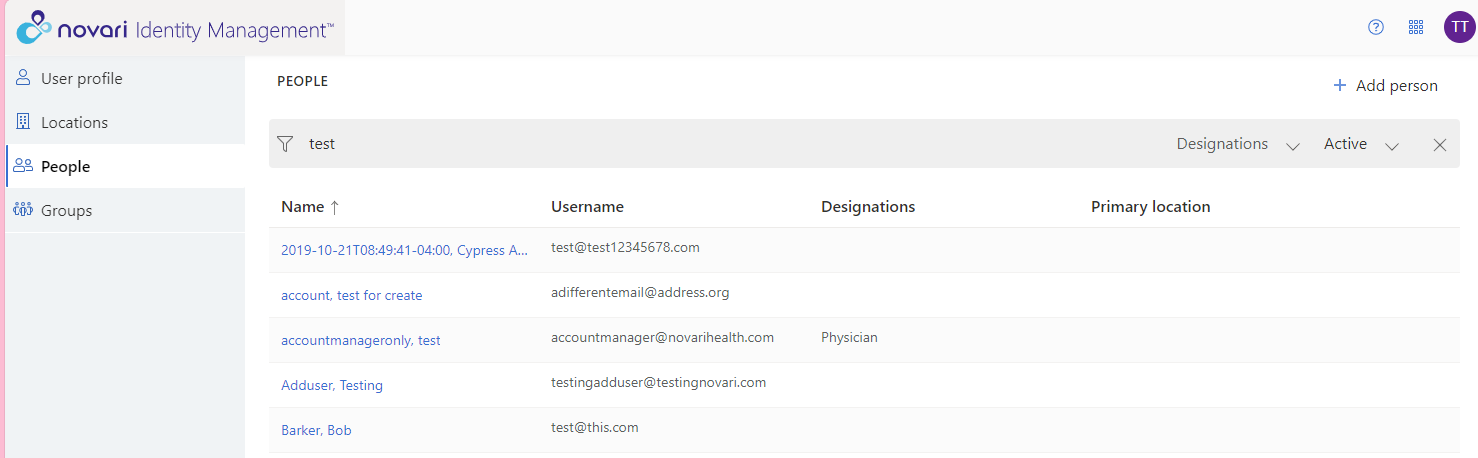Image resolution: width=1478 pixels, height=458 pixels.
Task: Click the Novari logo icon
Action: point(33,28)
